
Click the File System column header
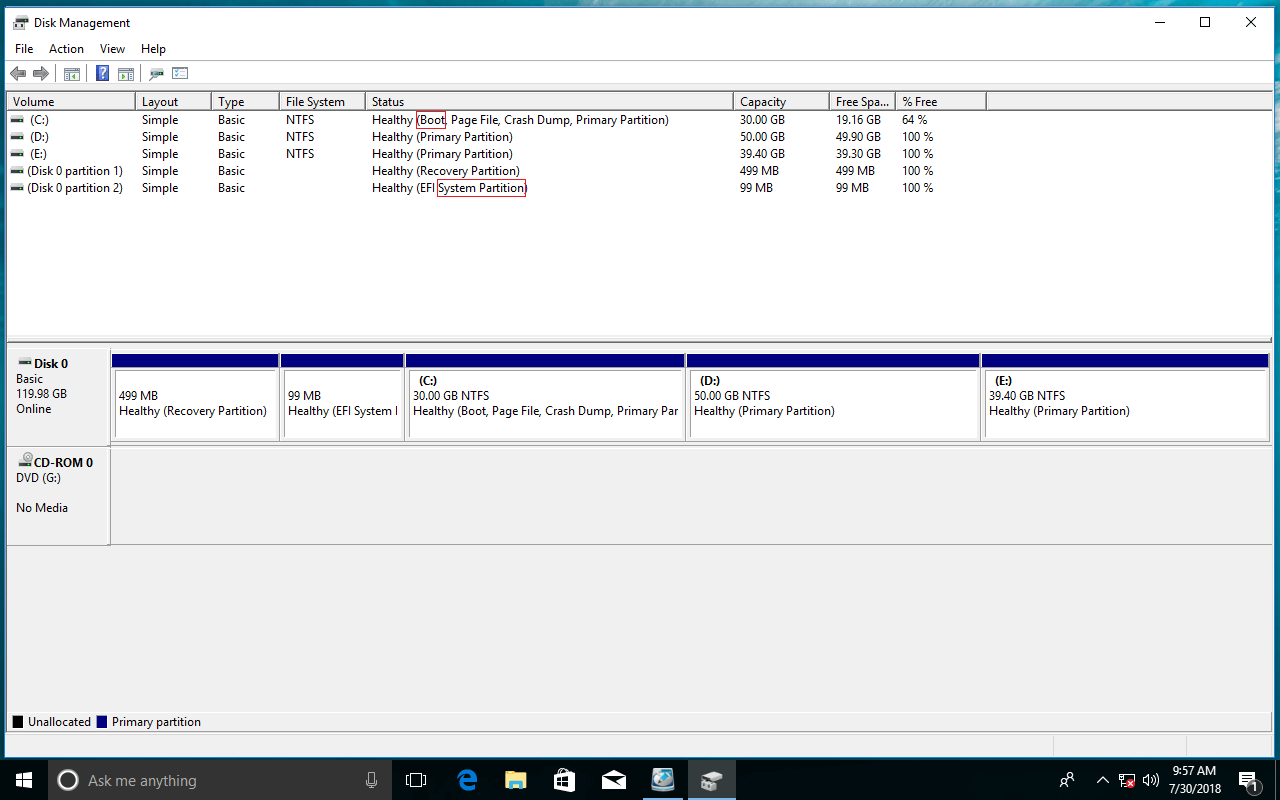320,102
